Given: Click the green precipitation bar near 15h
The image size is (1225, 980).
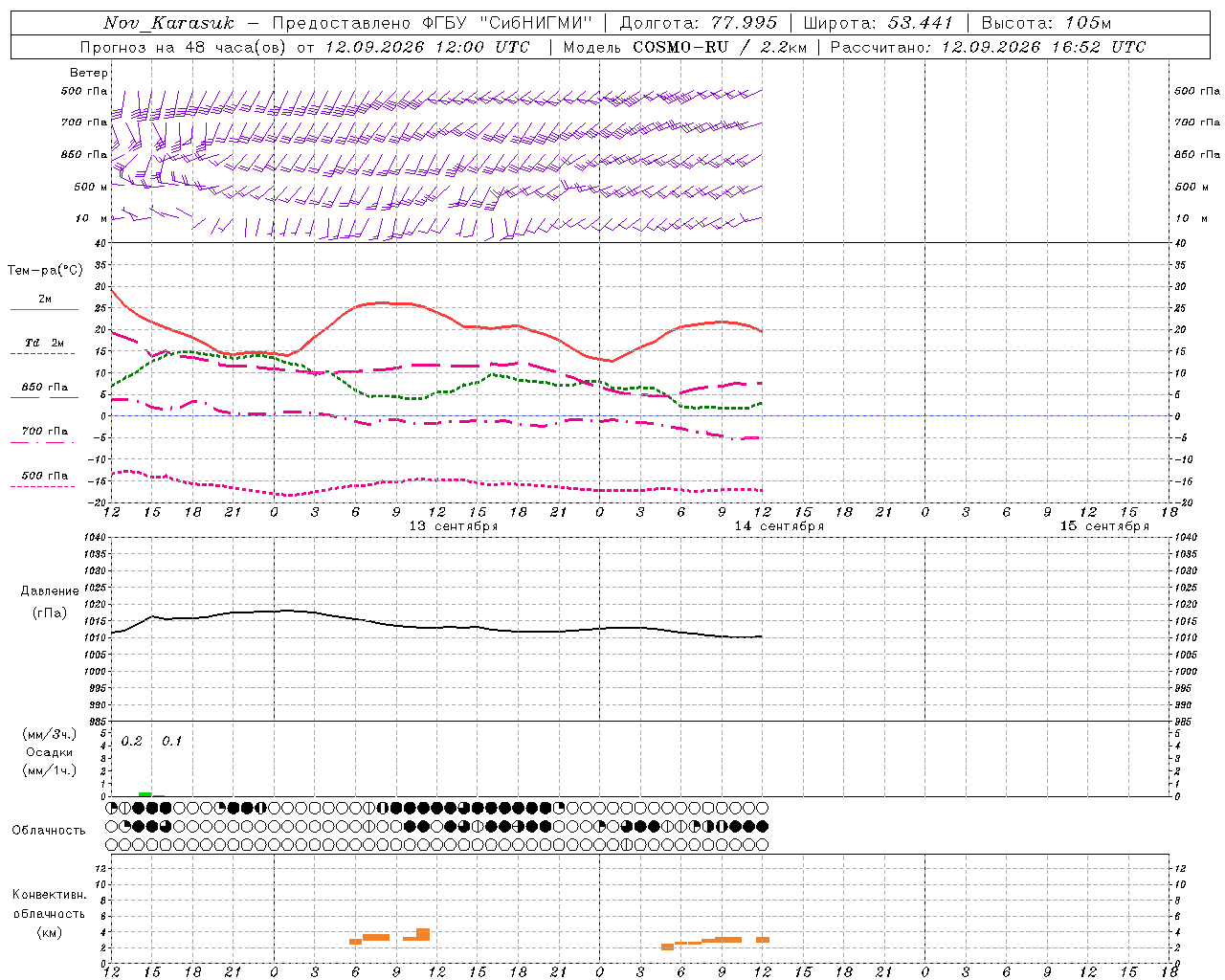Looking at the screenshot, I should 145,794.
